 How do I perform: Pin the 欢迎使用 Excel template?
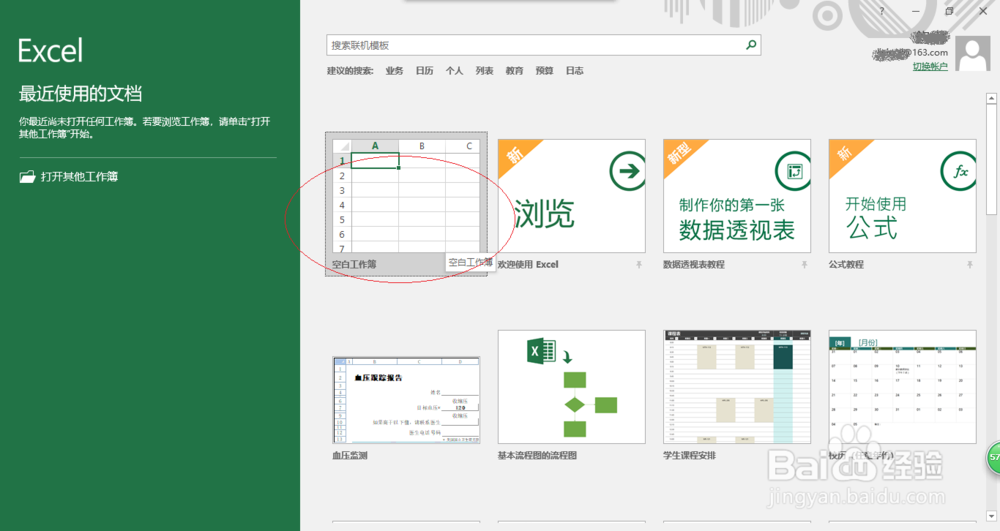pos(638,265)
